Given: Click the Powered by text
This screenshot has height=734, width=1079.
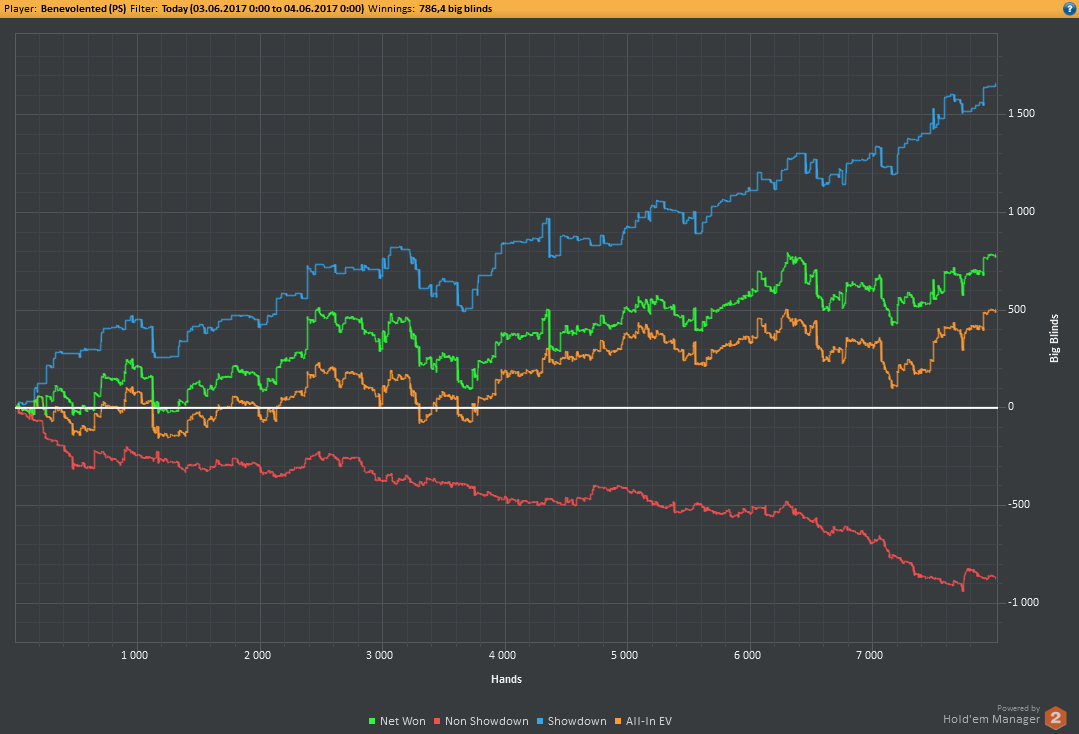Looking at the screenshot, I should coord(1018,708).
